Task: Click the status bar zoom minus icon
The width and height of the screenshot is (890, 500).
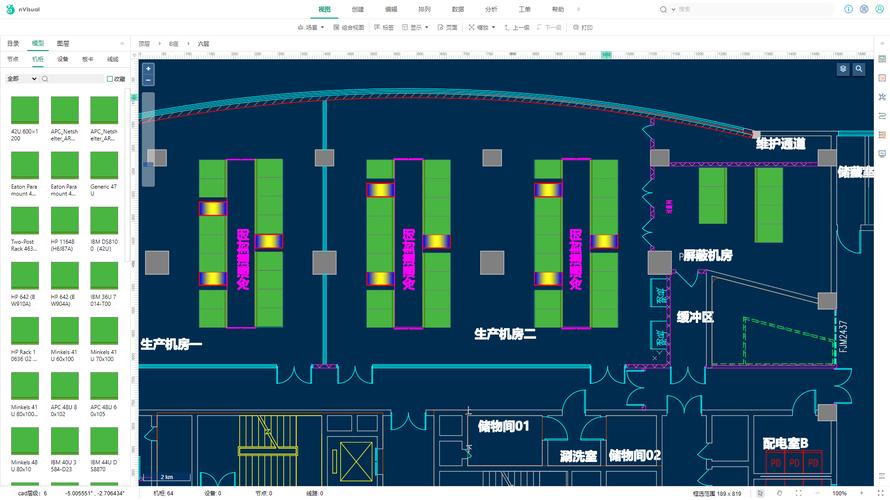Action: [x=818, y=493]
